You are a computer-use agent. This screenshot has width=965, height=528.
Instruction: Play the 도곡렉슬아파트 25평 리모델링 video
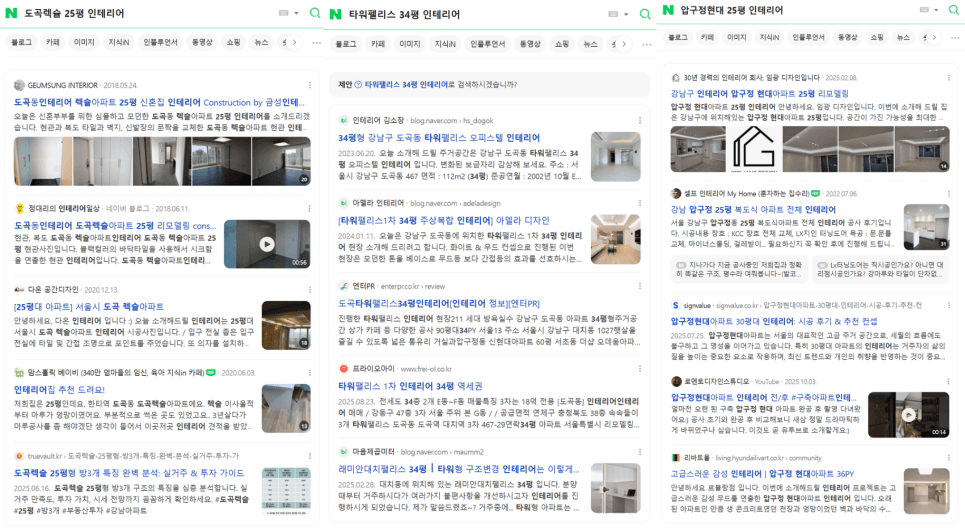(x=267, y=244)
